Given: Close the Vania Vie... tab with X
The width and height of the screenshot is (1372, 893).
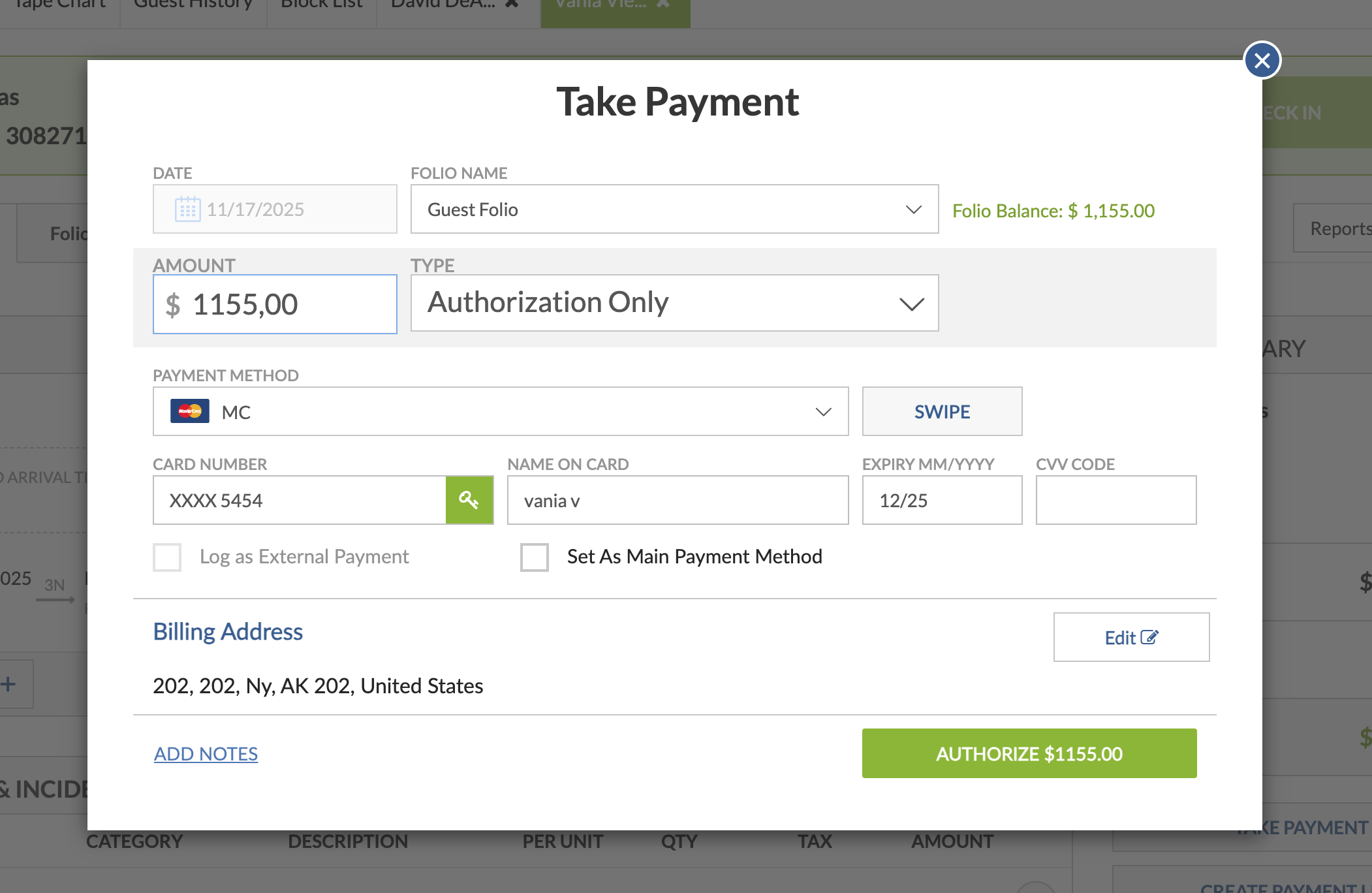Looking at the screenshot, I should tap(663, 3).
